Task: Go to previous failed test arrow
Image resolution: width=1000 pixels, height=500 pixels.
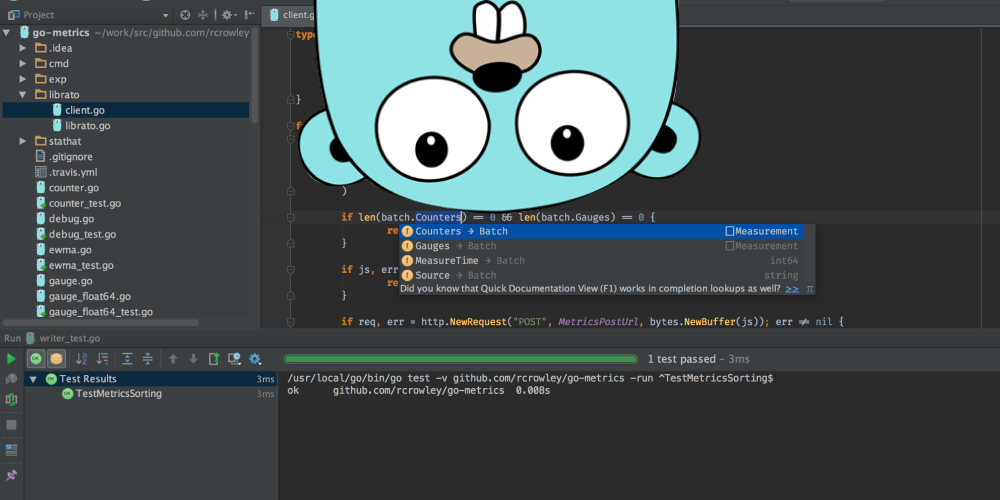Action: pos(173,359)
